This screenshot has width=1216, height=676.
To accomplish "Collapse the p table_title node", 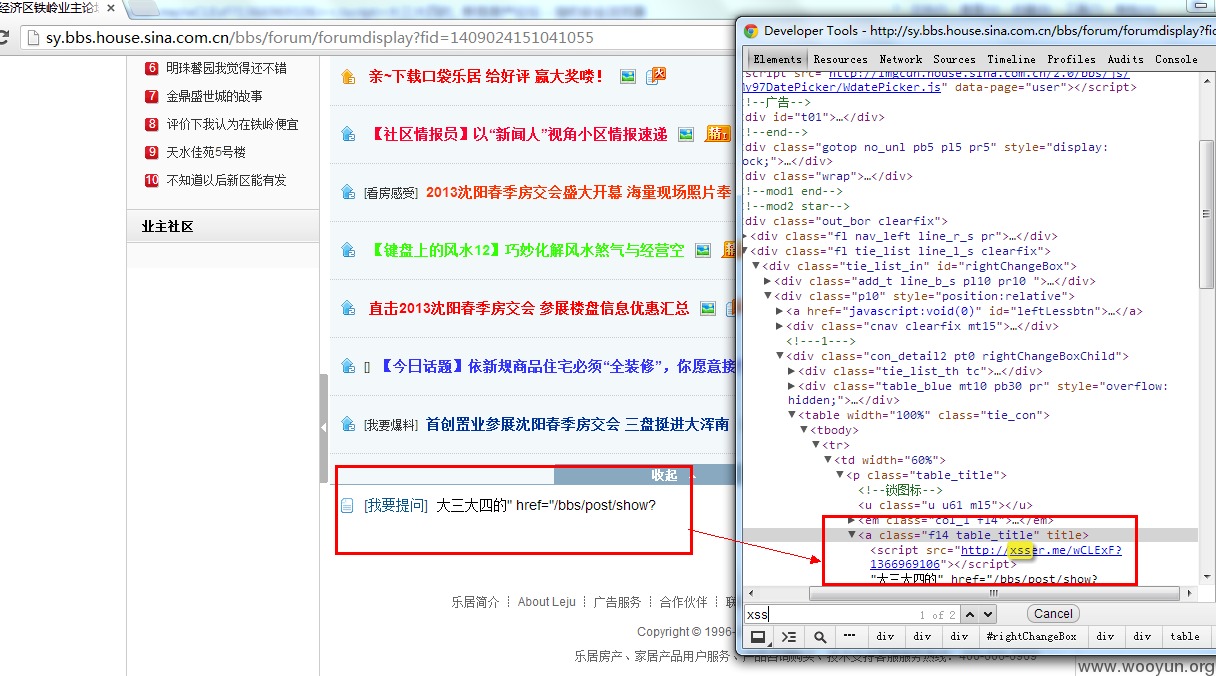I will (x=840, y=475).
